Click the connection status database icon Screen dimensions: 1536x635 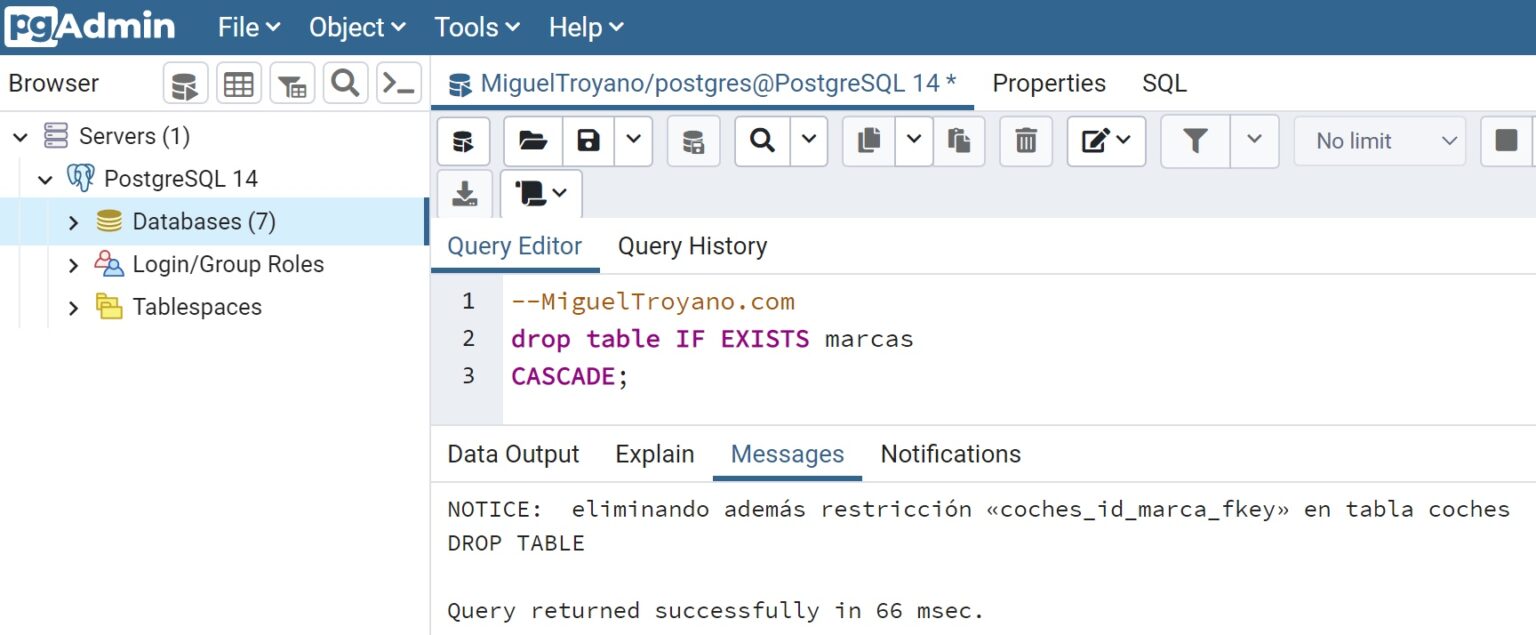pos(463,141)
